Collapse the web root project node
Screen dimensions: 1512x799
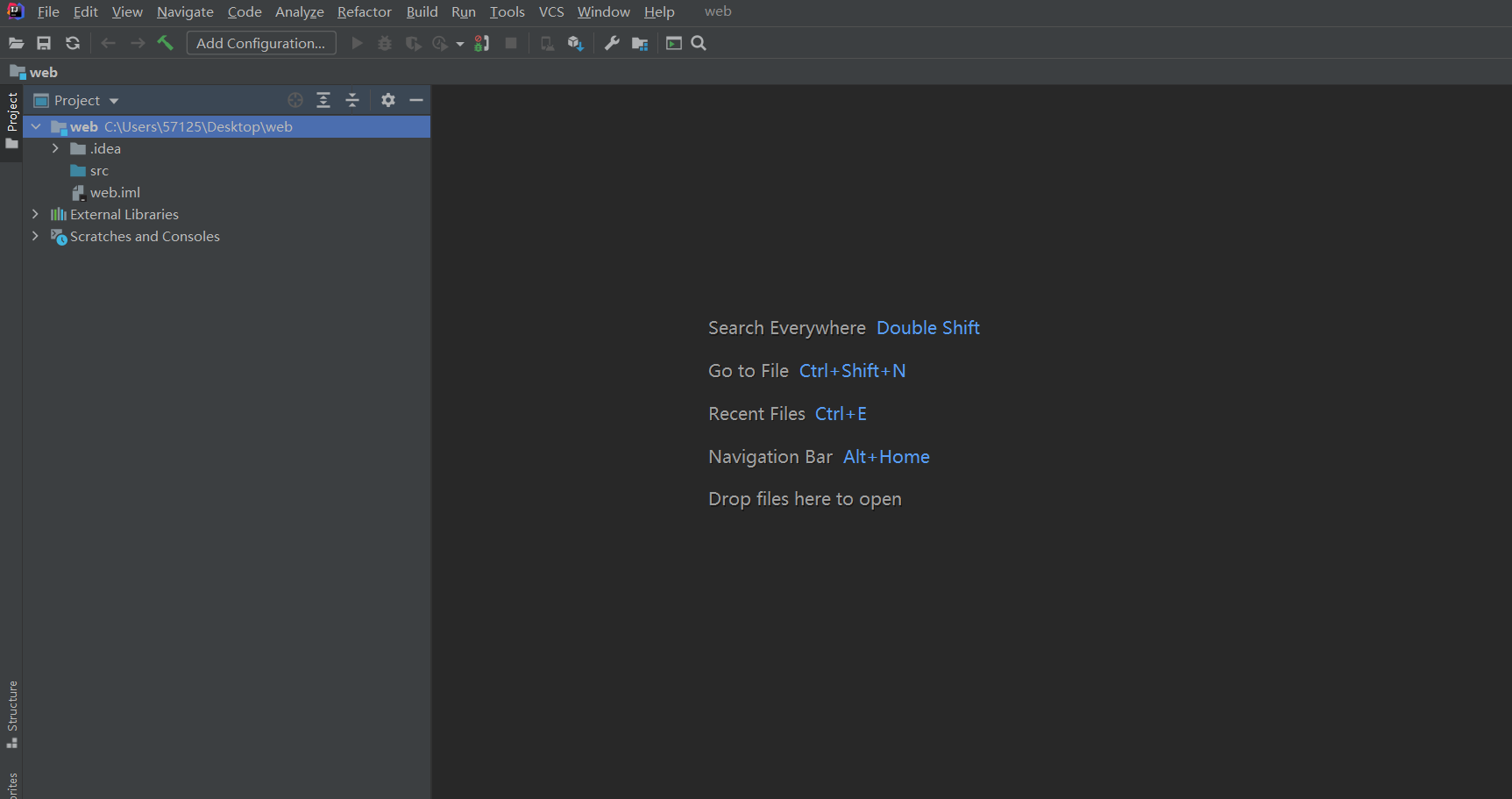point(36,126)
